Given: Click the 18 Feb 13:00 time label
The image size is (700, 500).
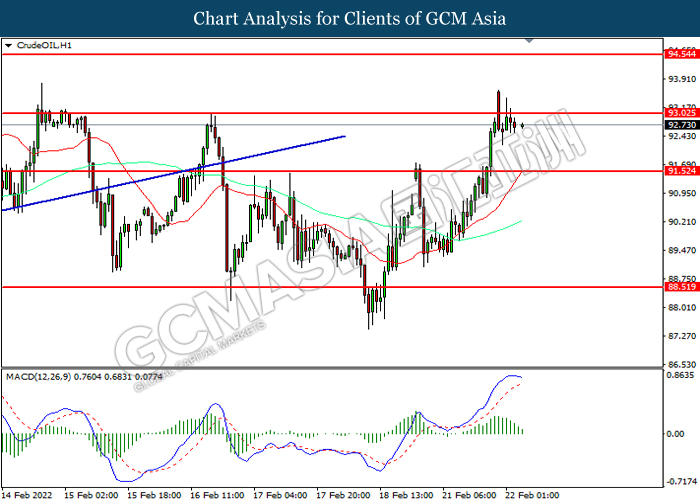Looking at the screenshot, I should pos(406,495).
